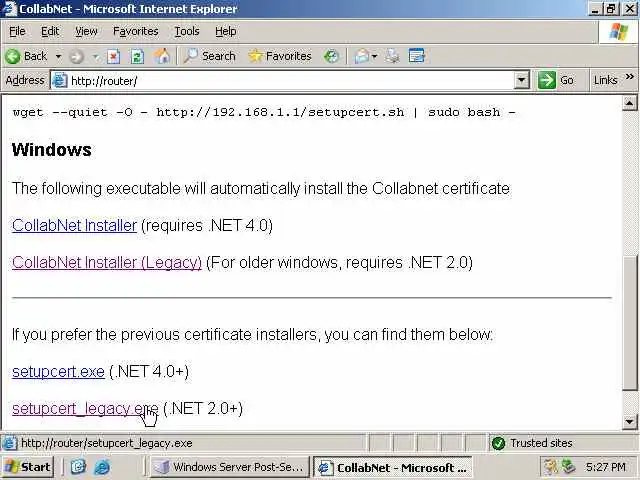Open the Back history dropdown arrow
The height and width of the screenshot is (480, 640).
pyautogui.click(x=58, y=56)
